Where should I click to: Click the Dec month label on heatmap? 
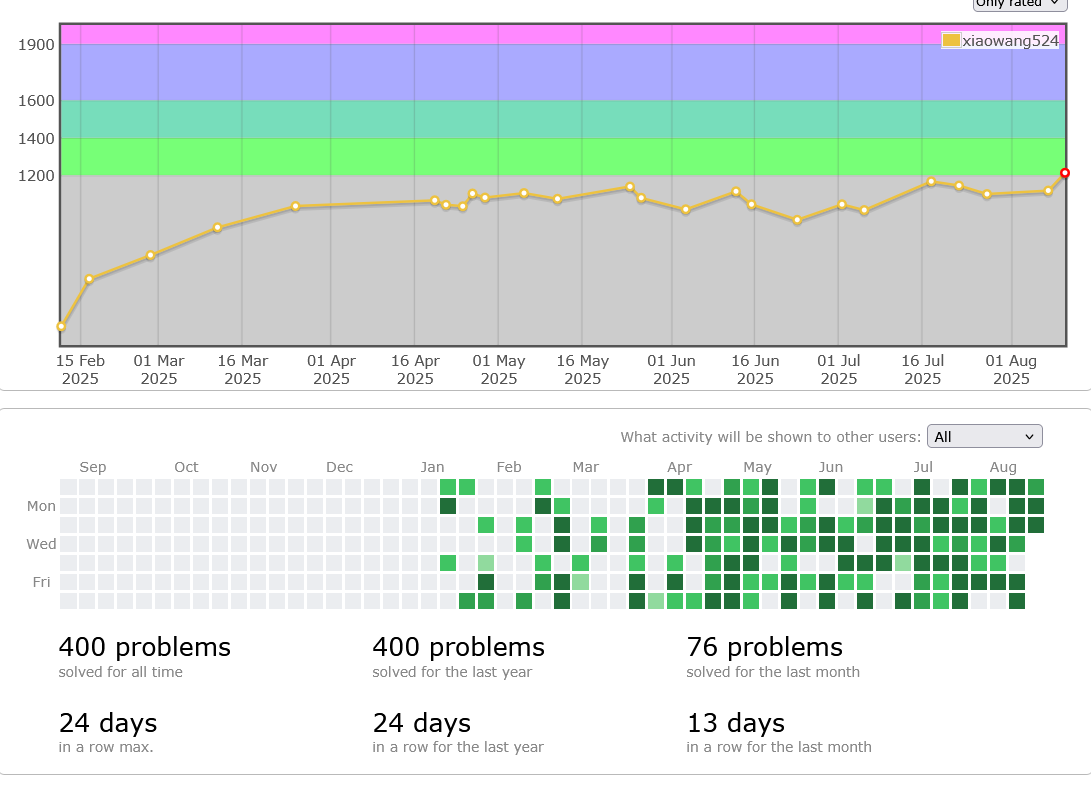[x=340, y=467]
